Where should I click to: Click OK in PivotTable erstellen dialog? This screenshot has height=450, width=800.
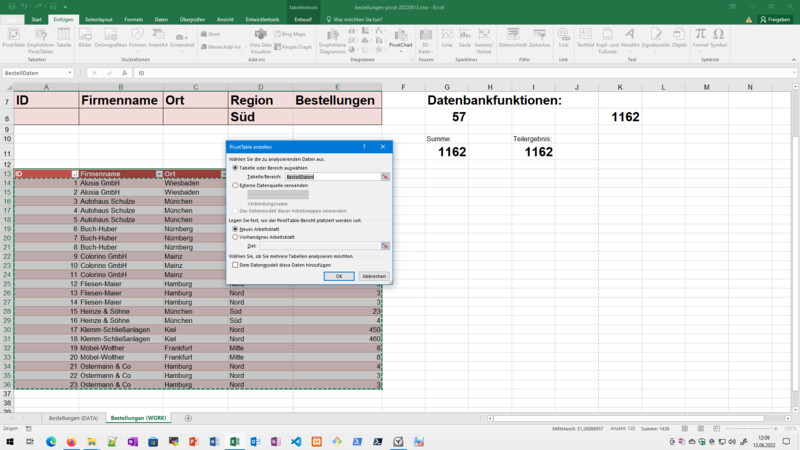(x=339, y=276)
